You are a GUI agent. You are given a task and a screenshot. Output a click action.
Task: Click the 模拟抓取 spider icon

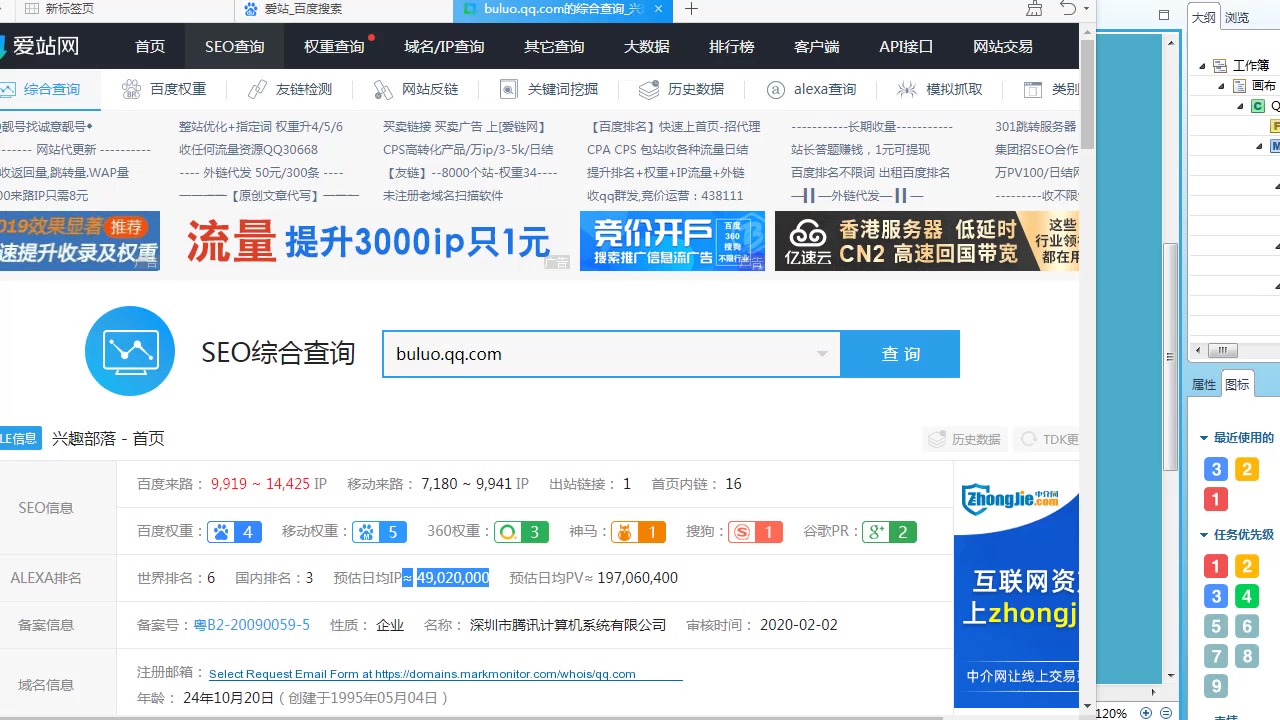907,89
